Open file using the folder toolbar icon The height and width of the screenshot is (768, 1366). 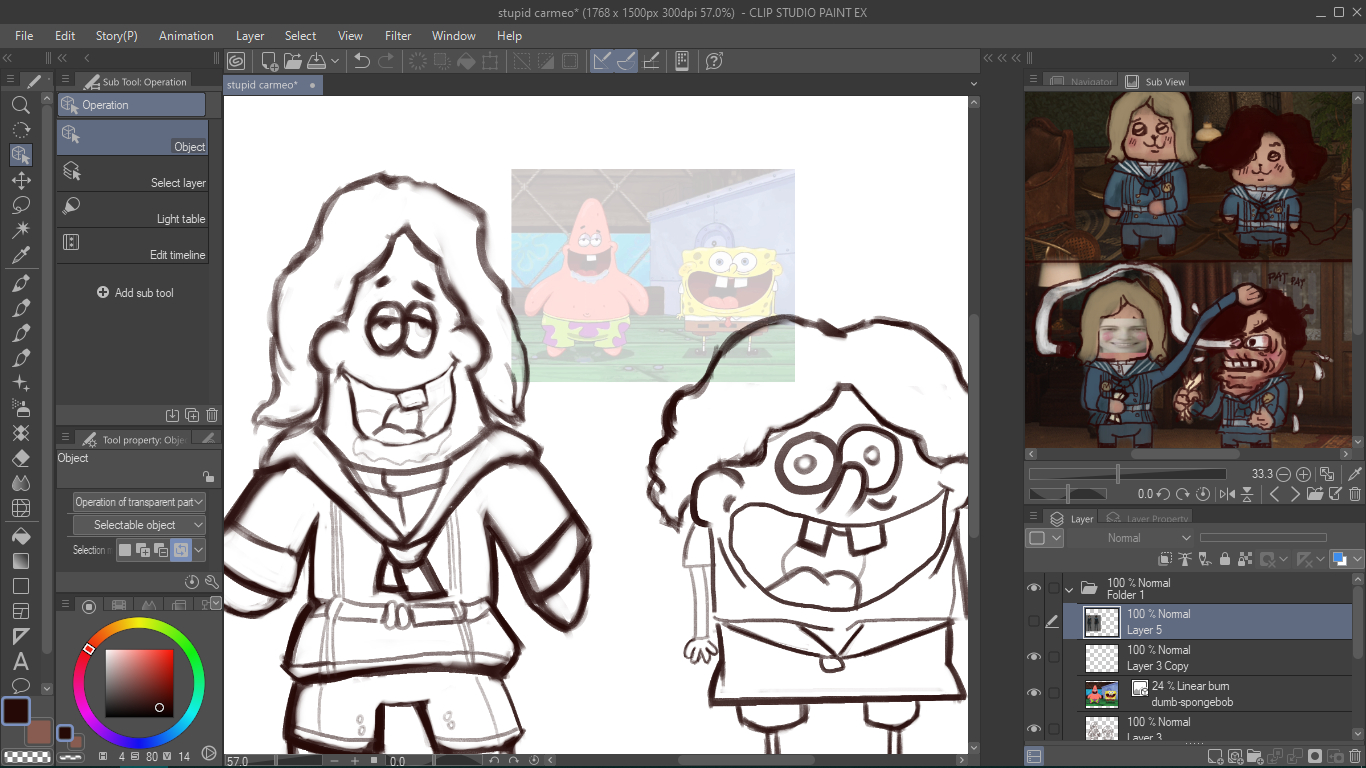point(293,61)
